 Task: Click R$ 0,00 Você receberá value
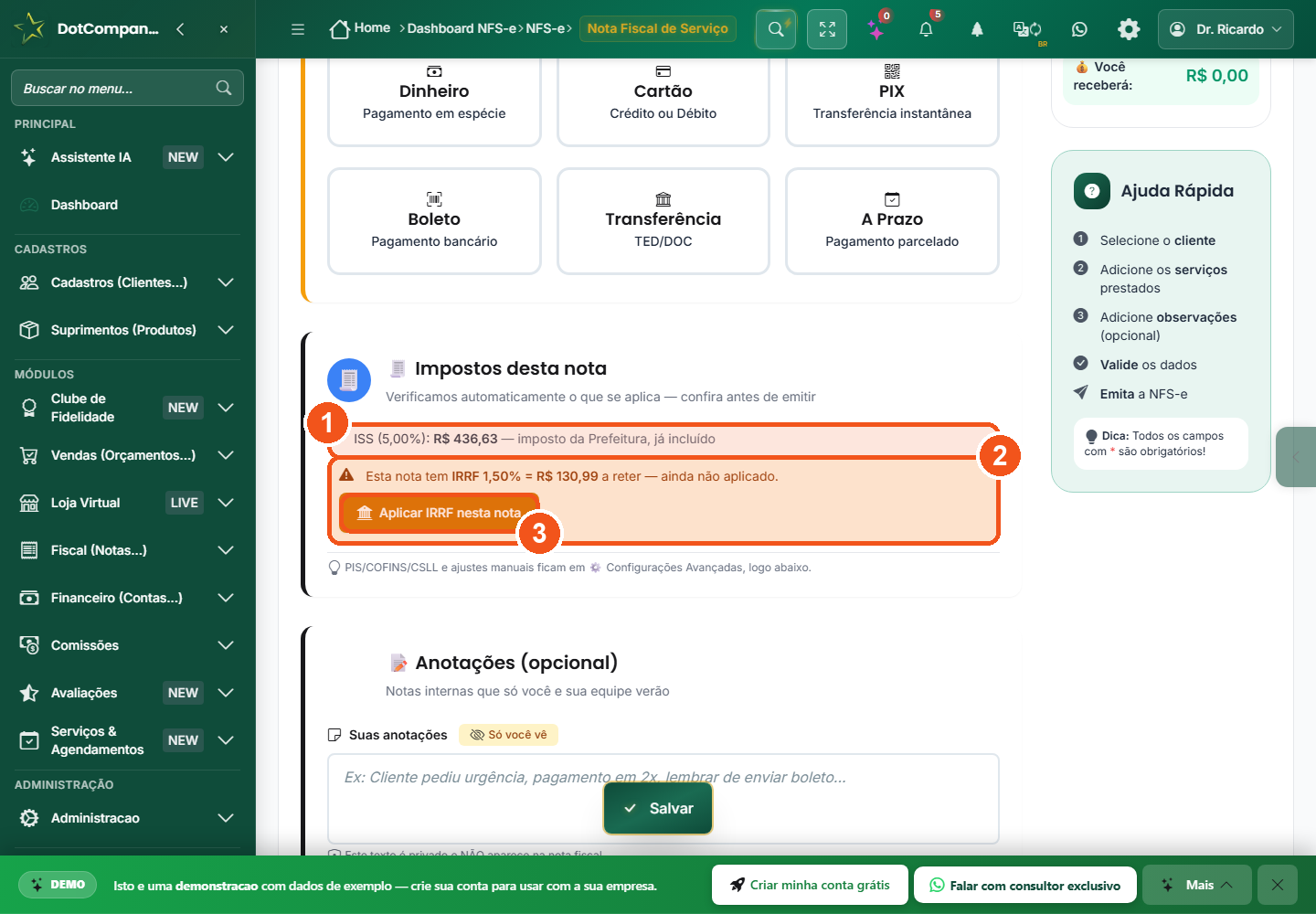pos(1216,76)
